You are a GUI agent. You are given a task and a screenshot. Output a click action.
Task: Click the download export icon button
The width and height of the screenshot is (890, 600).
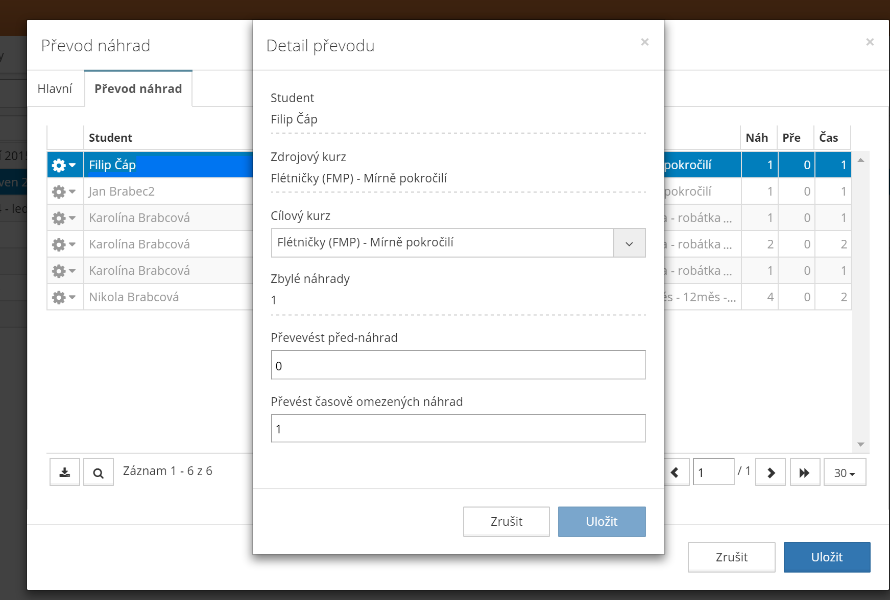(65, 472)
